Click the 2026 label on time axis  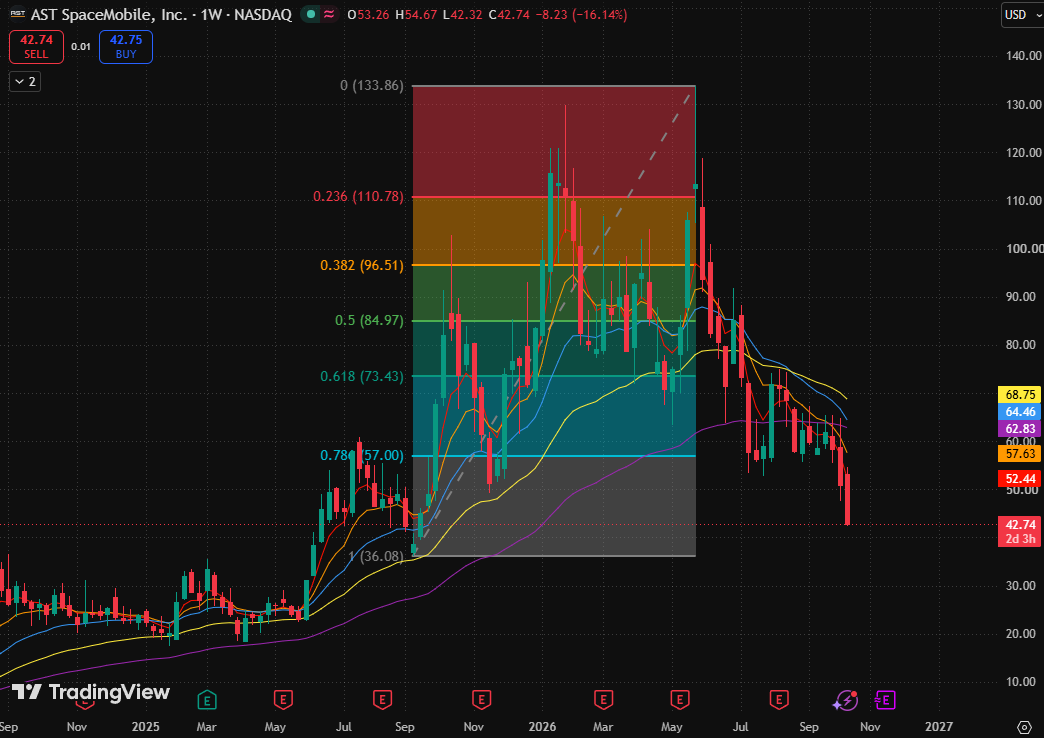tap(542, 727)
